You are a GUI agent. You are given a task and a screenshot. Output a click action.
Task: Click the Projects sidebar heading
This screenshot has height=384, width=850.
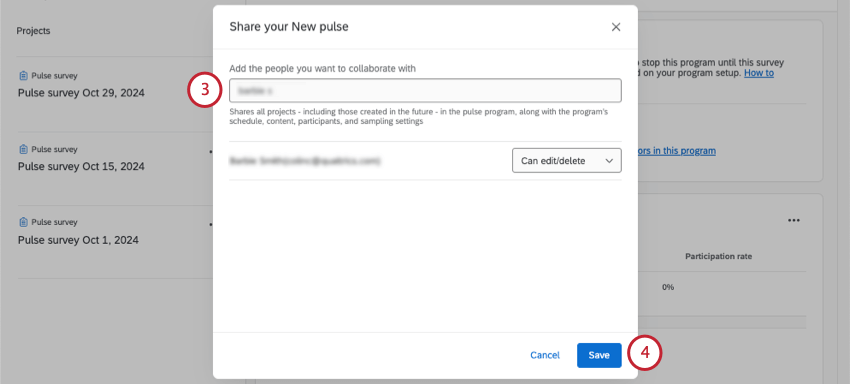click(33, 31)
